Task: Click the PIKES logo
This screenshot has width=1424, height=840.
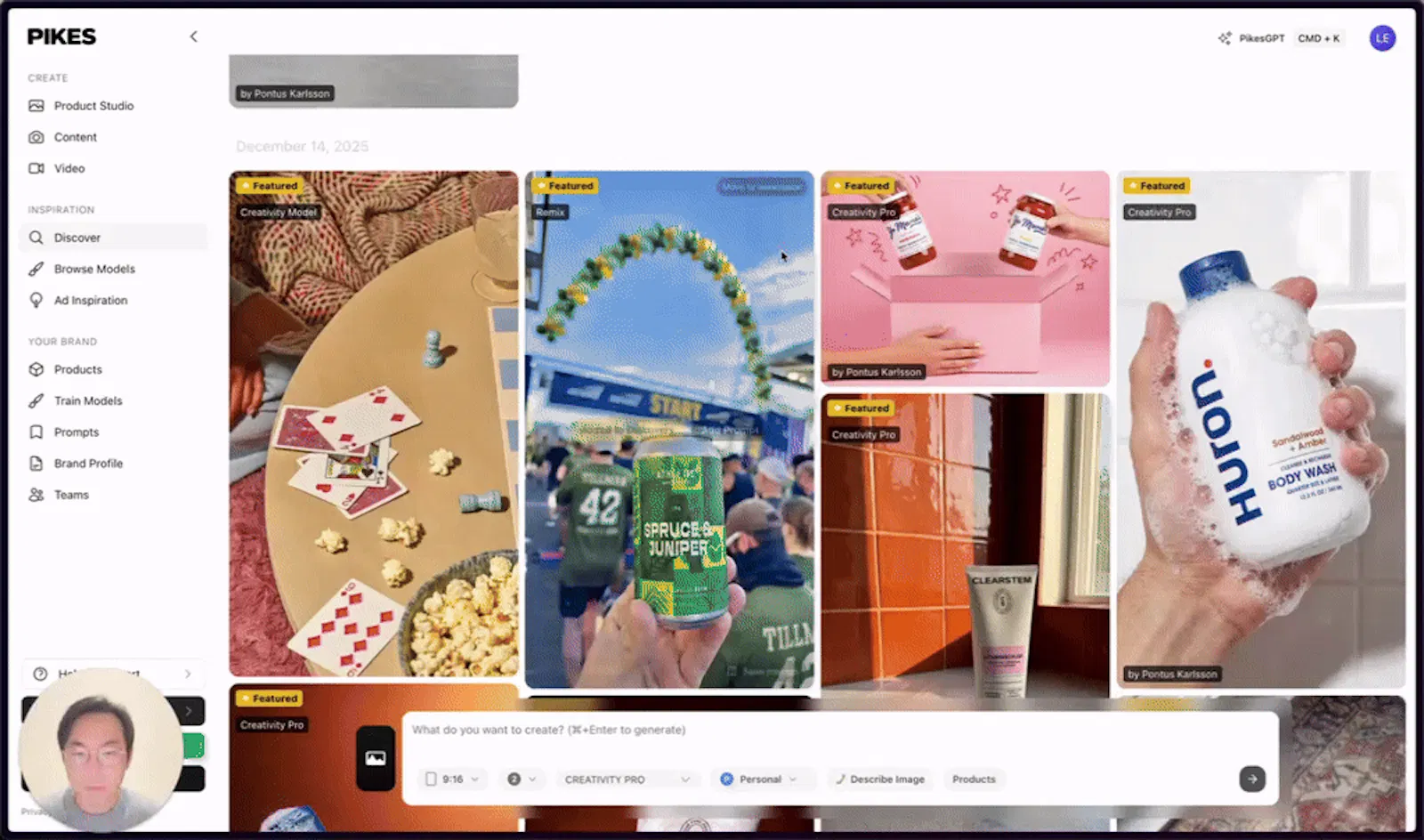Action: point(61,36)
